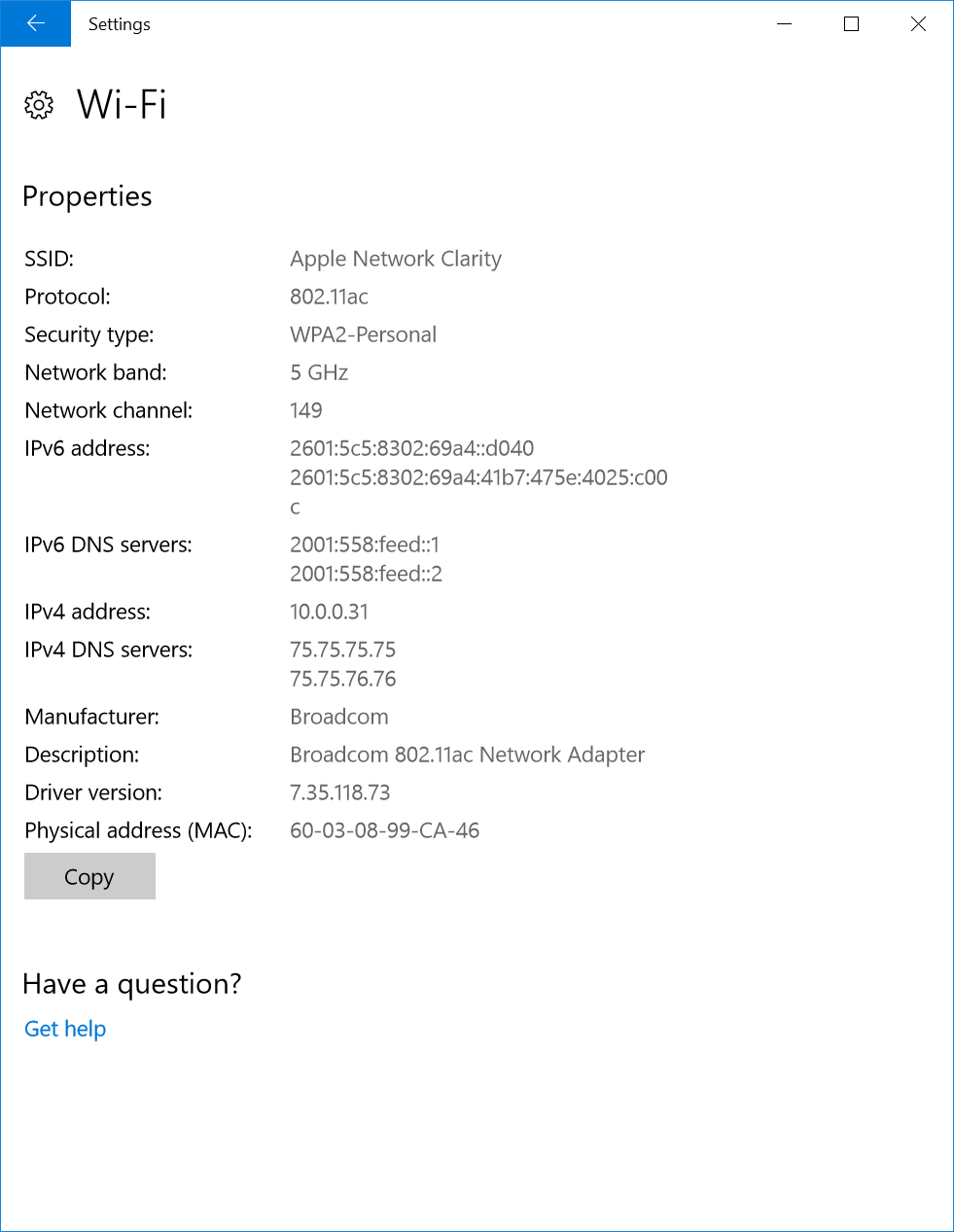Click the SSID value Apple Network Clarity
The image size is (954, 1232).
[396, 259]
